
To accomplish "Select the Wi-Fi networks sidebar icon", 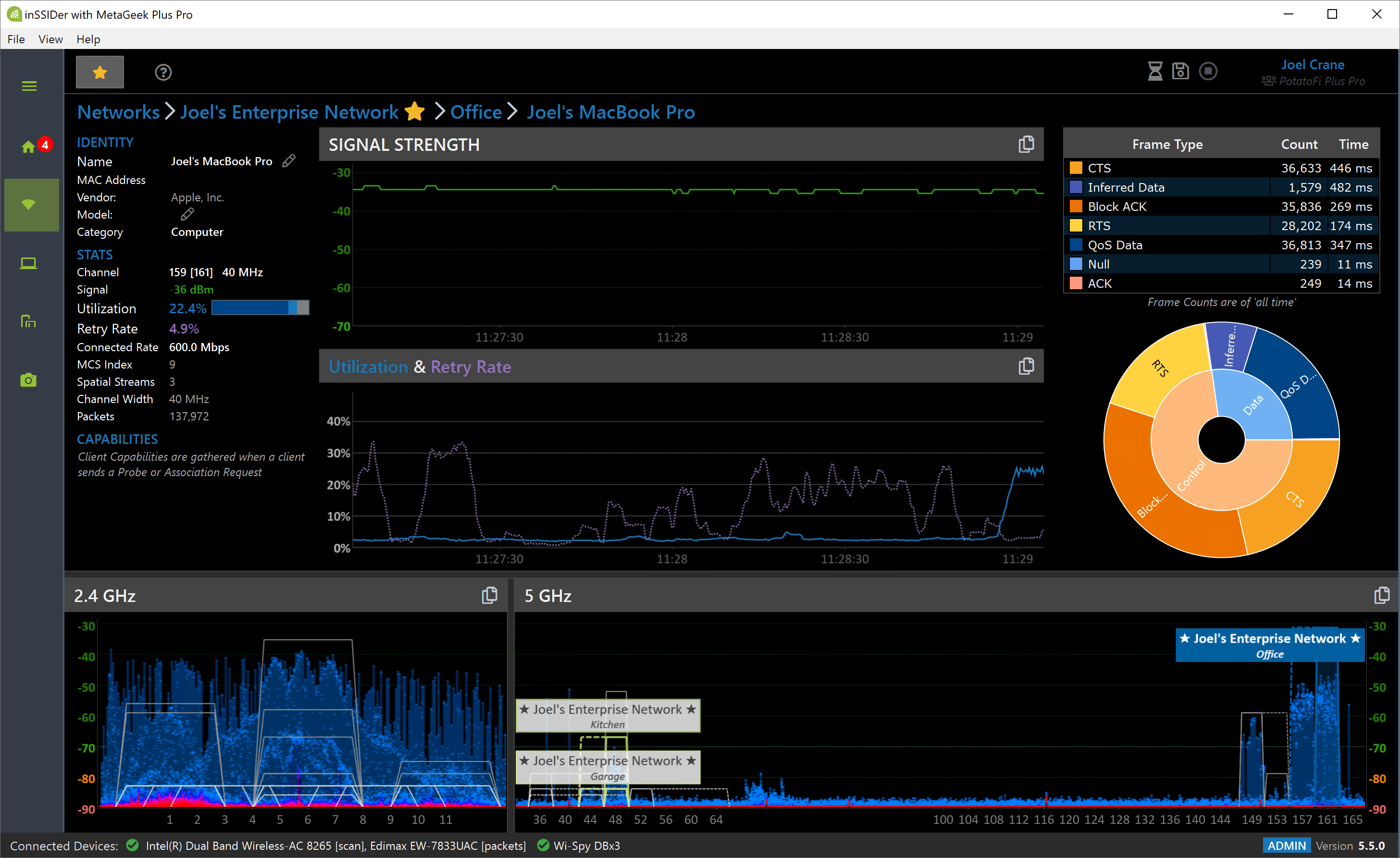I will (28, 205).
